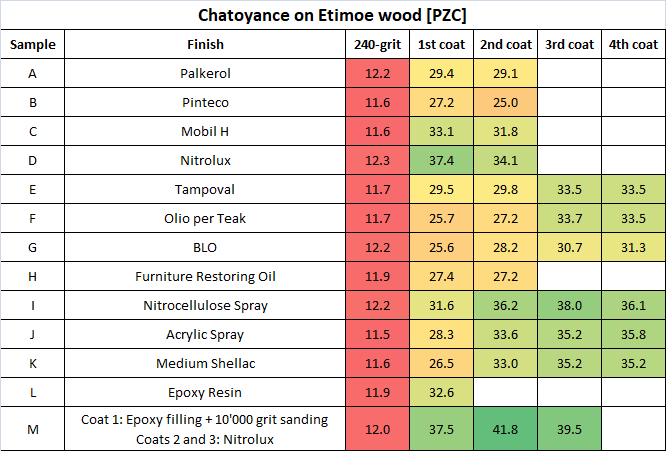Click the "Mobil H" finish cell
Screen dimensions: 666x451
[205, 131]
